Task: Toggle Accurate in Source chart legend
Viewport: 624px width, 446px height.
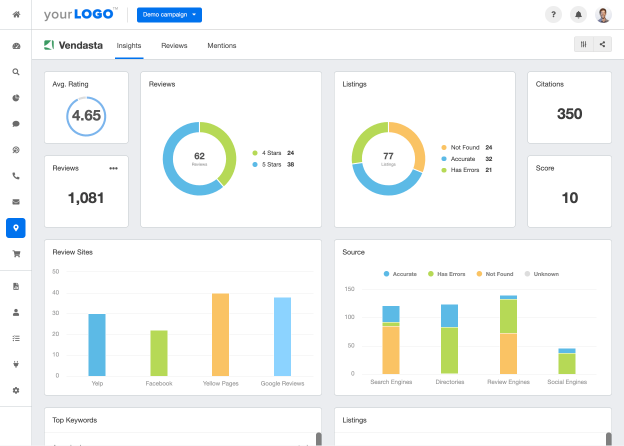Action: 400,274
